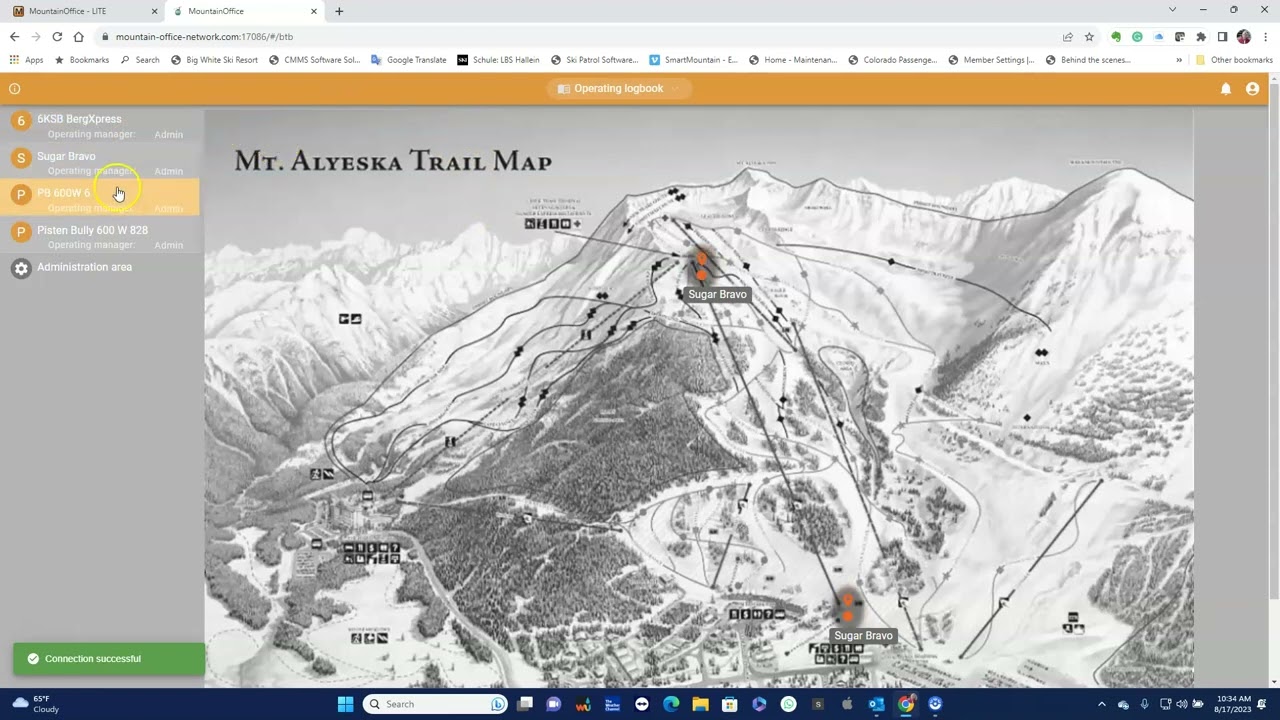The height and width of the screenshot is (720, 1280).
Task: Open Member Settings bookmark
Action: click(990, 60)
